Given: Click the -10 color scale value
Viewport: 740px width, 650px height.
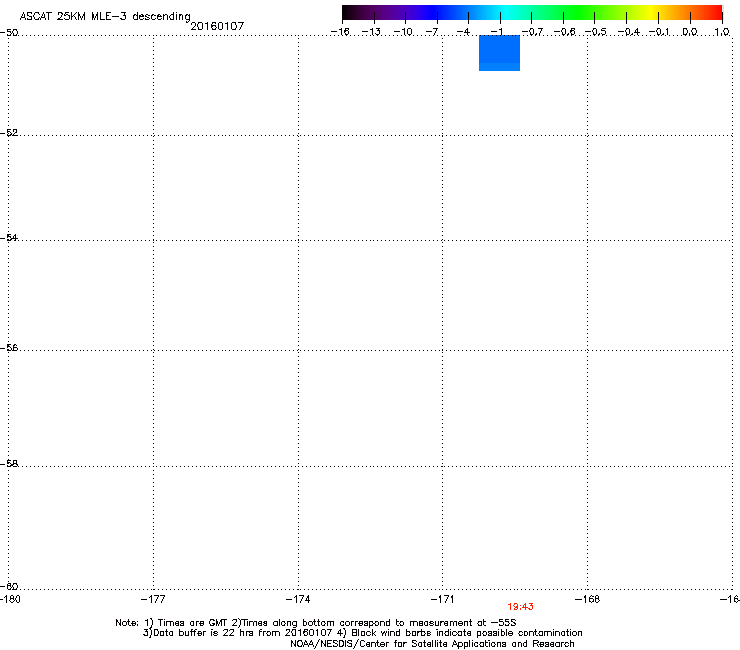Looking at the screenshot, I should click(403, 32).
